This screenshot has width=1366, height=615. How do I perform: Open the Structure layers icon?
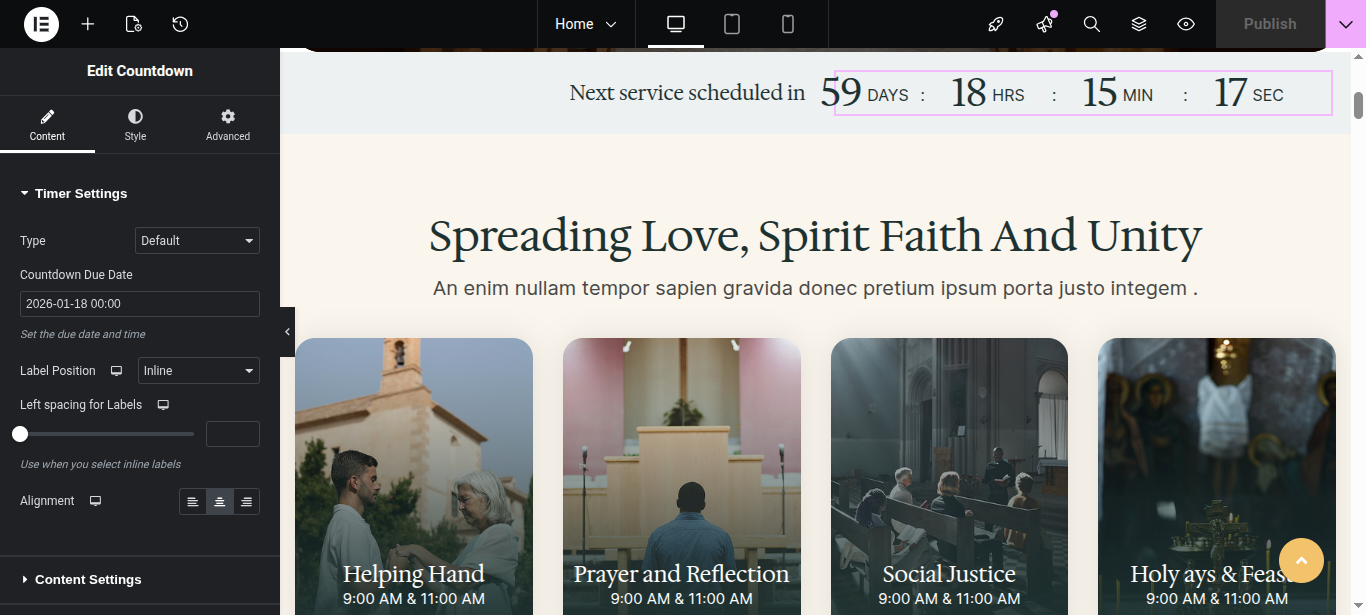[1139, 24]
